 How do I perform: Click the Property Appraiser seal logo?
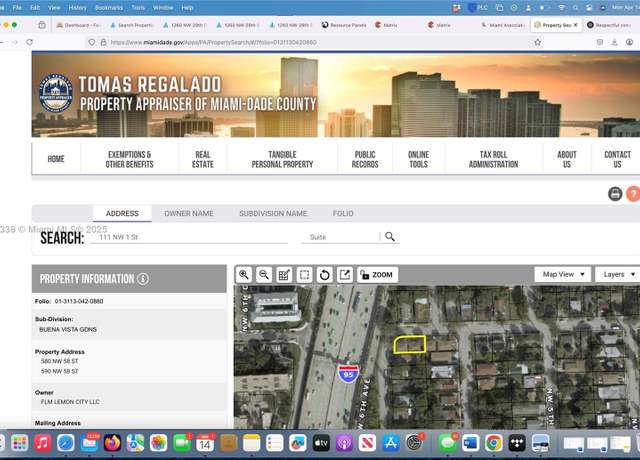point(56,93)
